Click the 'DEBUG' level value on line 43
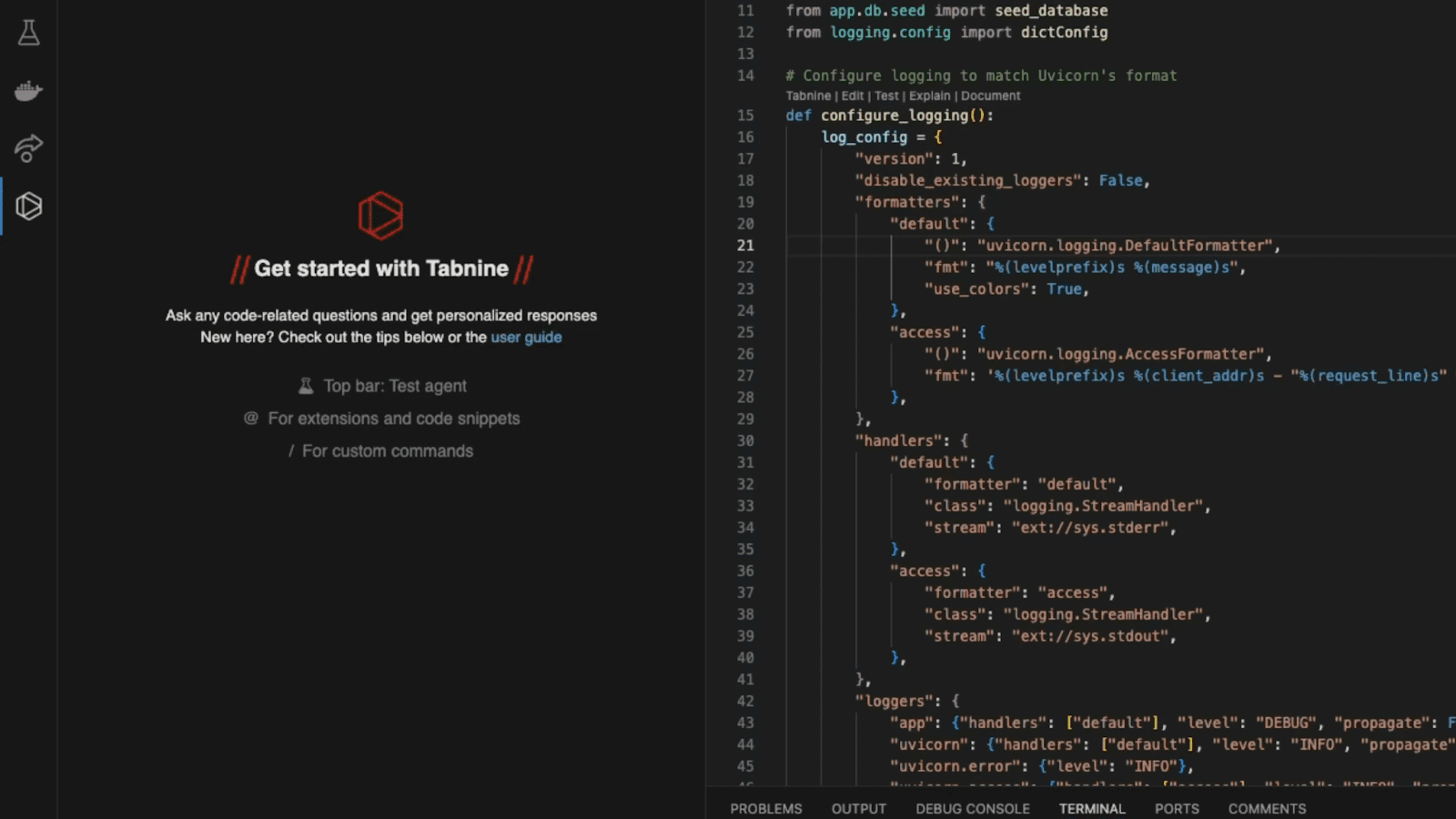The image size is (1456, 819). [1287, 723]
